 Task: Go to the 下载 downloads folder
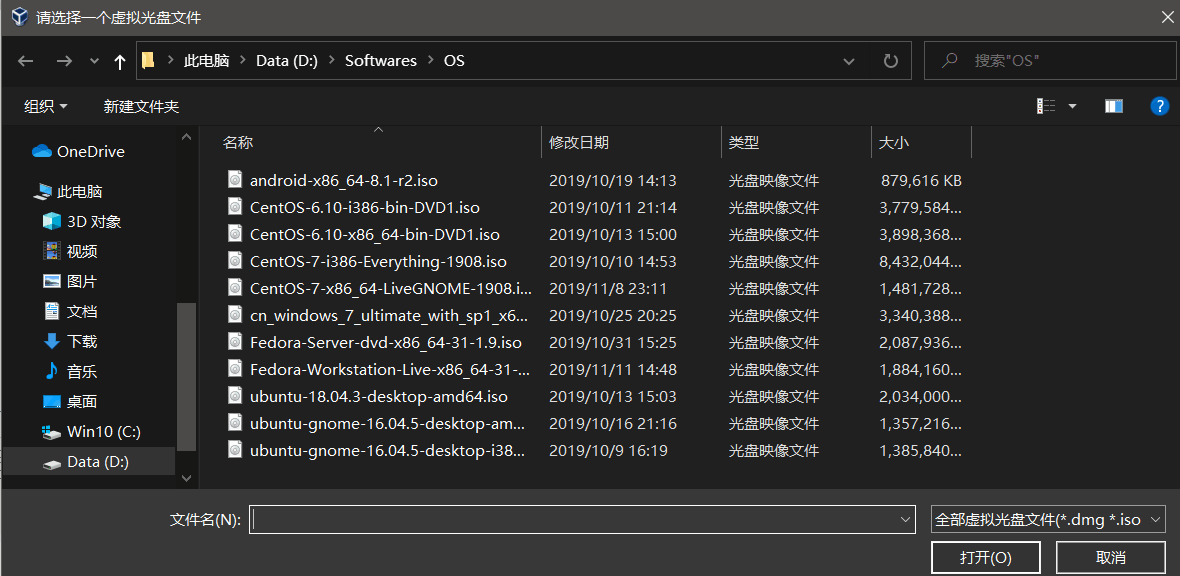[81, 342]
